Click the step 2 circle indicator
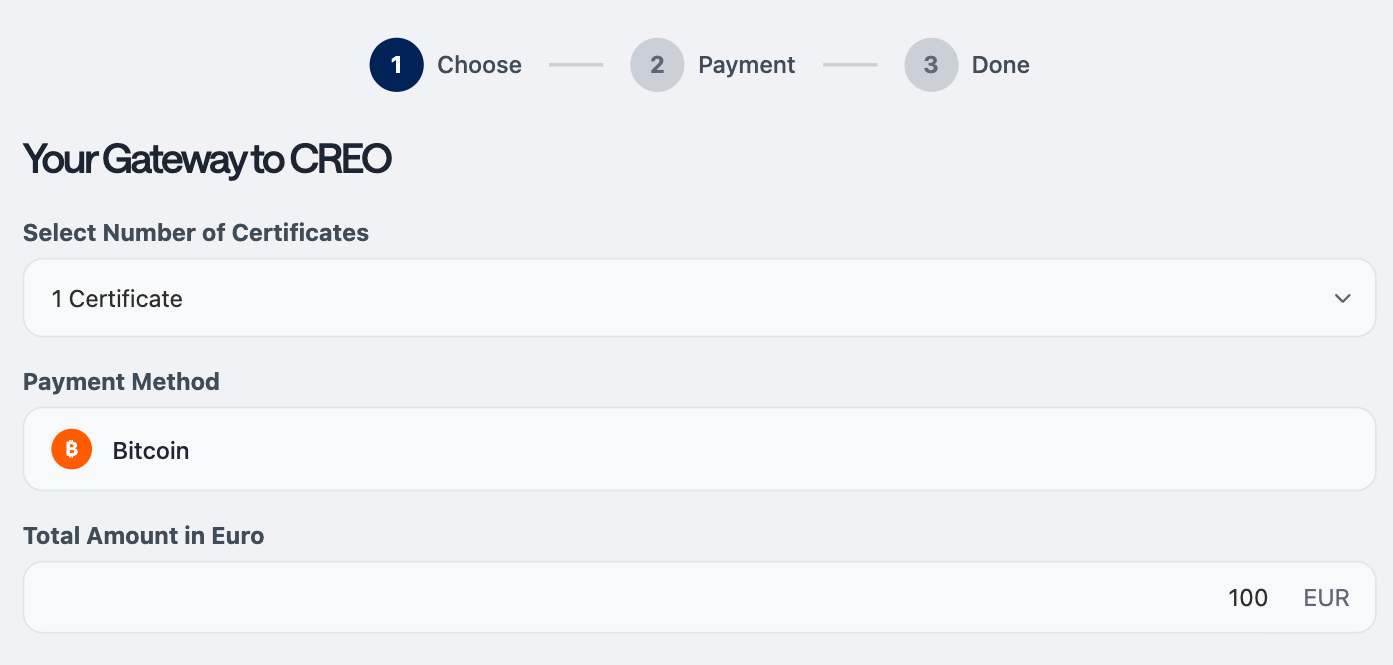The height and width of the screenshot is (665, 1393). (657, 65)
